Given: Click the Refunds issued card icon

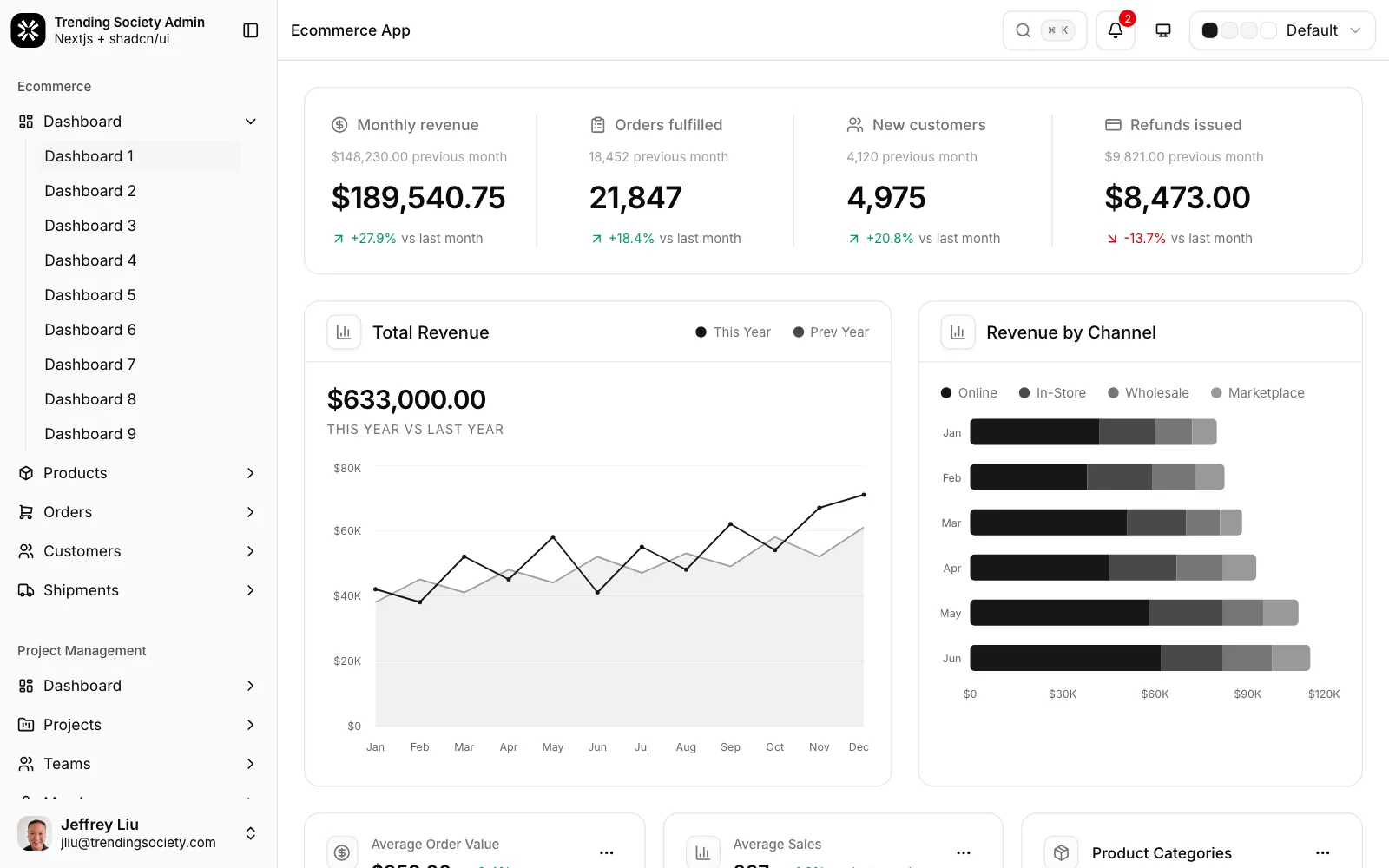Looking at the screenshot, I should pos(1113,125).
